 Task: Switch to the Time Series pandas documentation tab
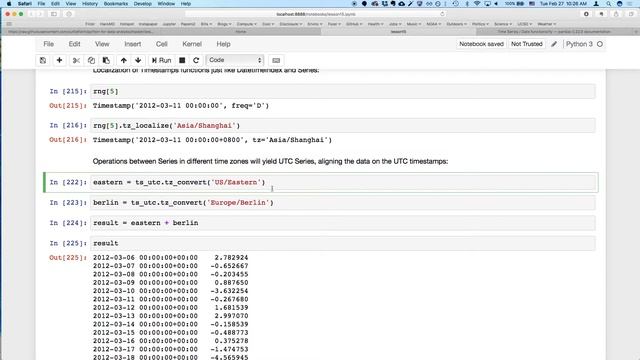point(554,31)
